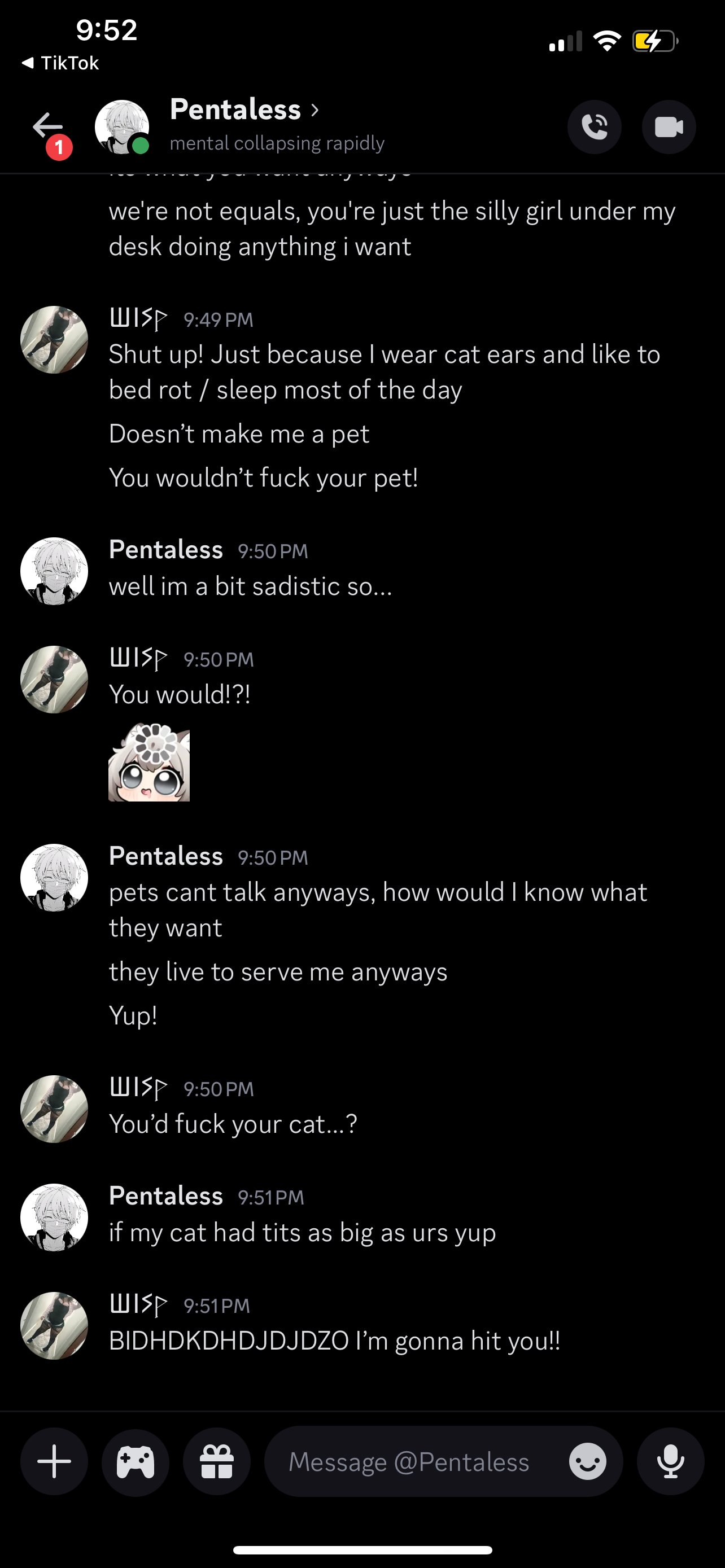Viewport: 725px width, 1568px height.
Task: Open the emoji picker
Action: (x=587, y=1461)
